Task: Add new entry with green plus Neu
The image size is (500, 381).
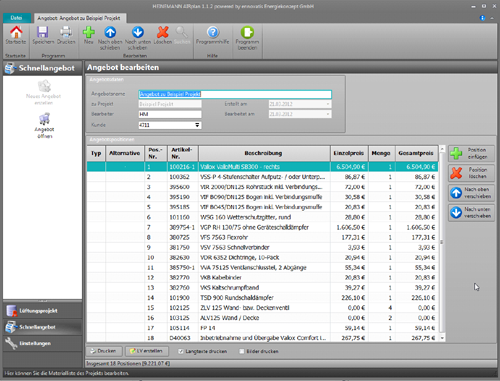Action: (89, 35)
